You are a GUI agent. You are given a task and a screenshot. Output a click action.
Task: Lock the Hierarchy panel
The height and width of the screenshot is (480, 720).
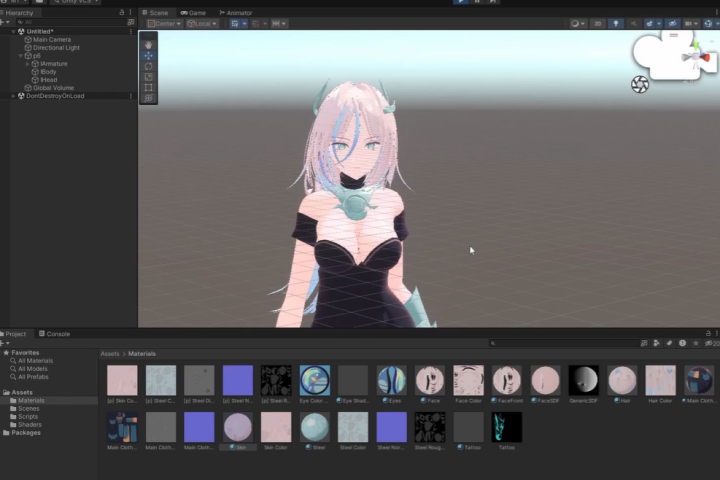click(122, 12)
